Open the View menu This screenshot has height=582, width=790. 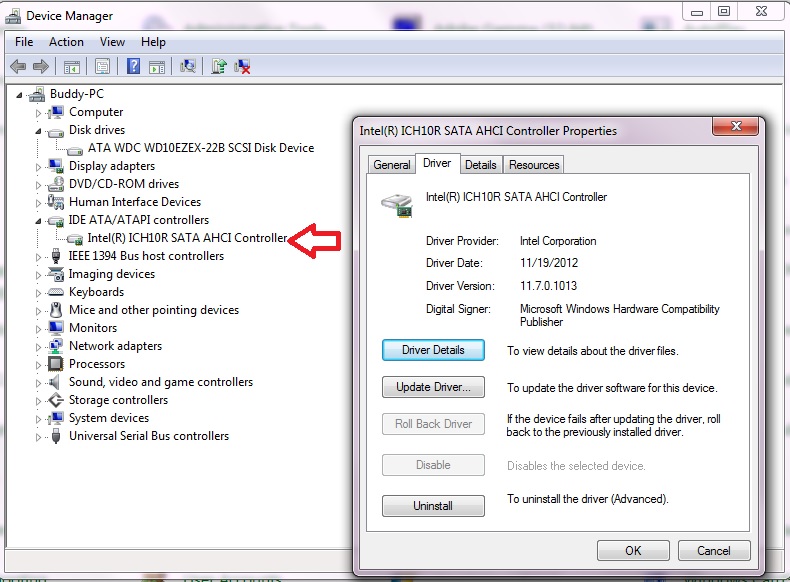pos(112,42)
